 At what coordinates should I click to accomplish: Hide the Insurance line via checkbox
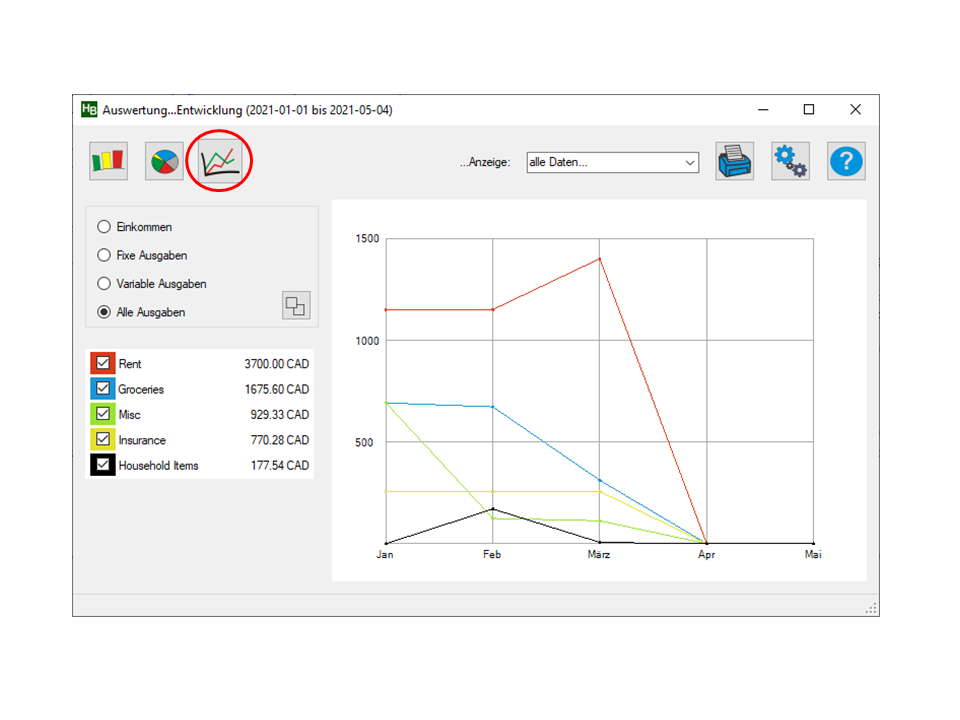click(x=103, y=440)
